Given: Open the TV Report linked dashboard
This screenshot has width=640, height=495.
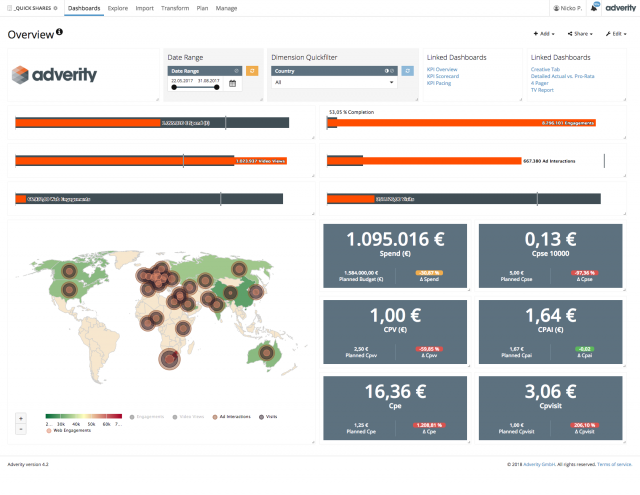Looking at the screenshot, I should pyautogui.click(x=542, y=89).
